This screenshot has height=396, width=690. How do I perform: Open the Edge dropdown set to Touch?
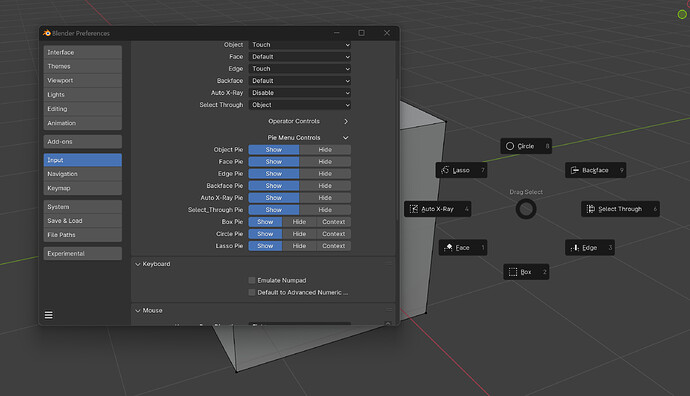click(300, 69)
